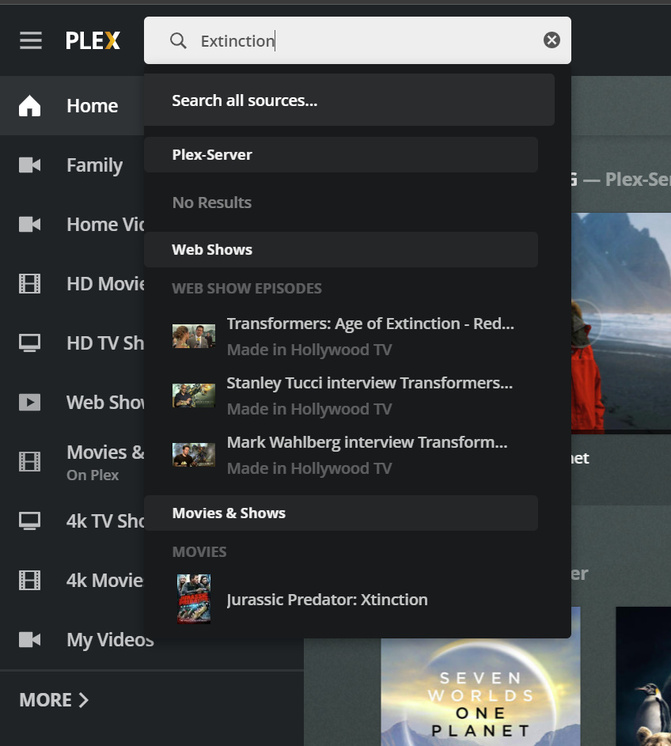Viewport: 671px width, 746px height.
Task: Open the penguin poster beside Seven Worlds
Action: (643, 676)
